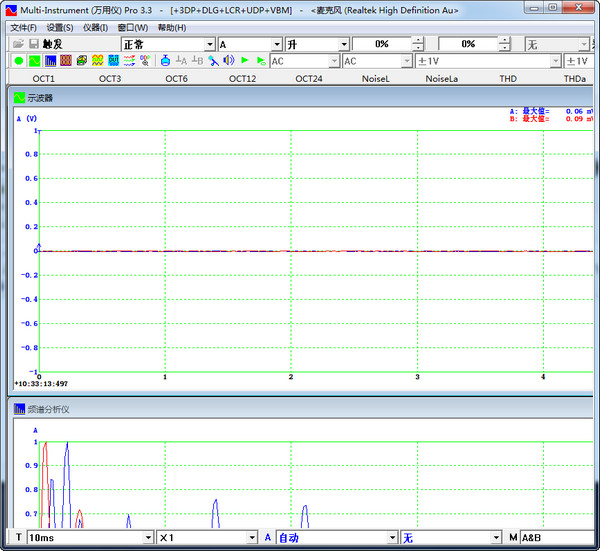Click the looped play arrow icon
Screen dimensions: 600x551
coord(261,61)
